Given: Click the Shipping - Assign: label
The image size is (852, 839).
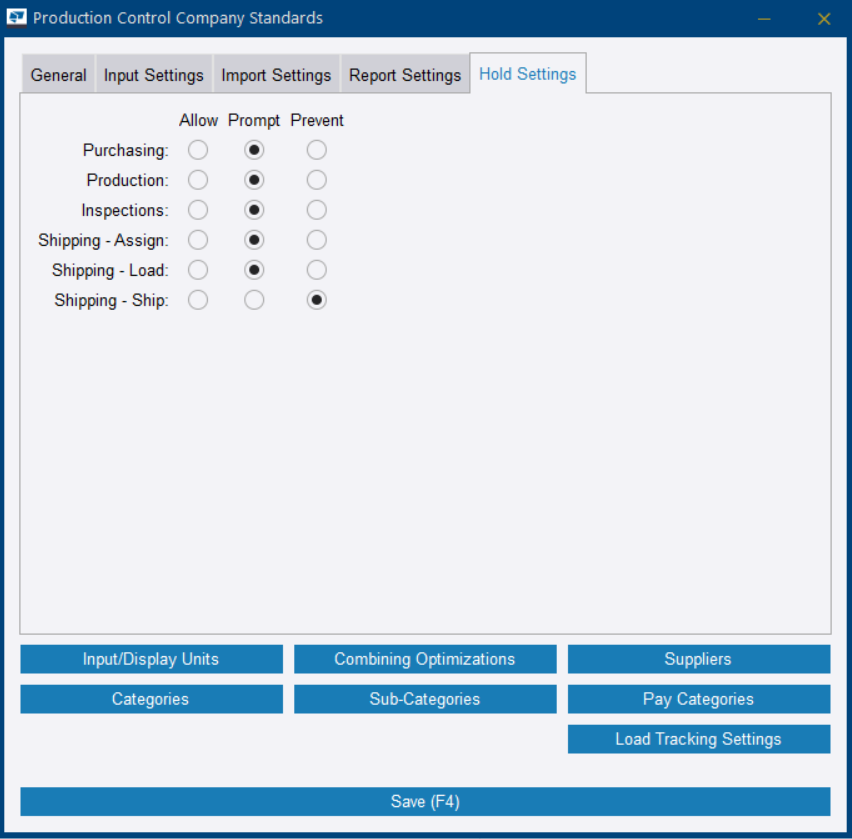Looking at the screenshot, I should tap(103, 241).
